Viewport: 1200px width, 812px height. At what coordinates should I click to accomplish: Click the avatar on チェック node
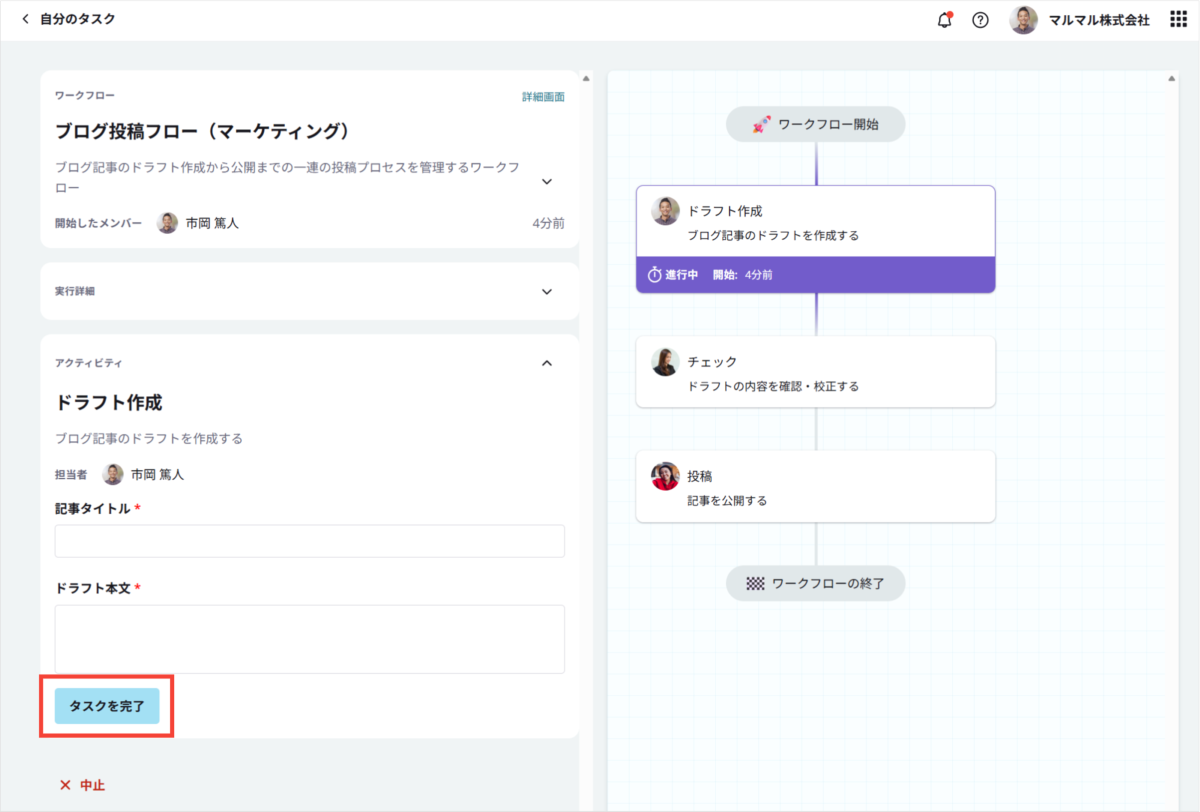tap(665, 361)
